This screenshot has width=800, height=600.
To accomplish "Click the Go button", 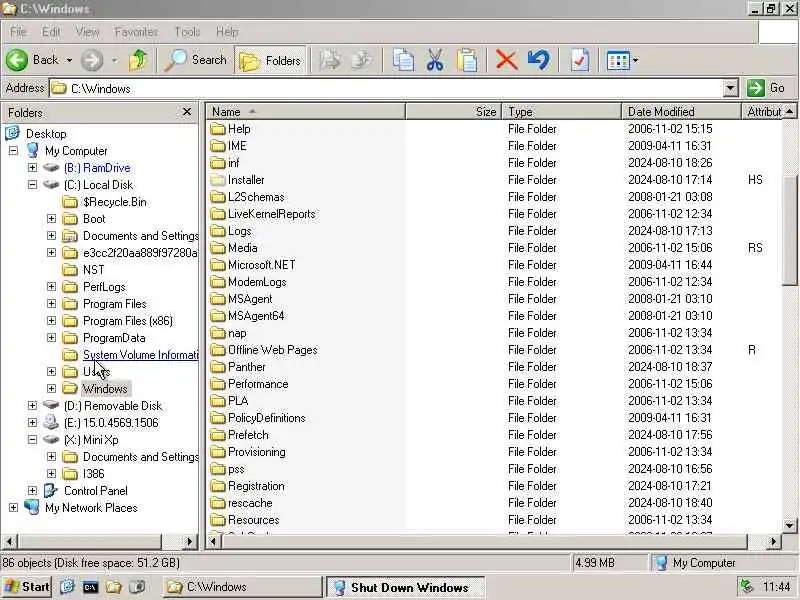I will [766, 88].
